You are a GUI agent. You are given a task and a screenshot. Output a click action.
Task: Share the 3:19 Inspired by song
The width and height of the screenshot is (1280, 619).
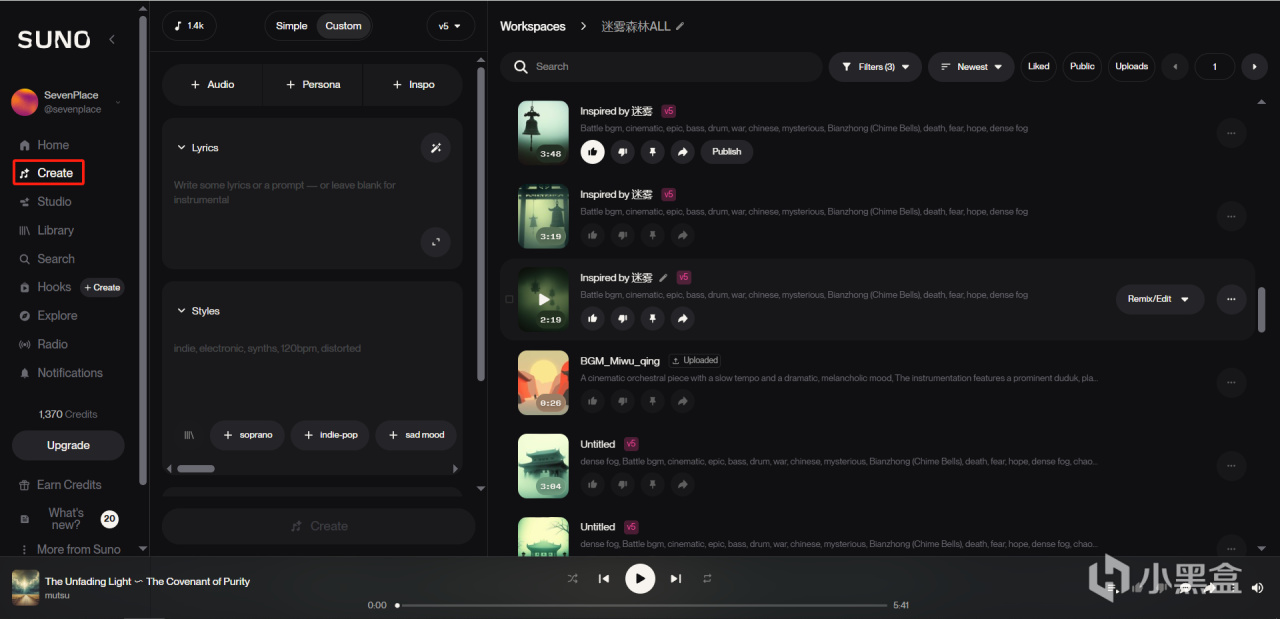(682, 235)
